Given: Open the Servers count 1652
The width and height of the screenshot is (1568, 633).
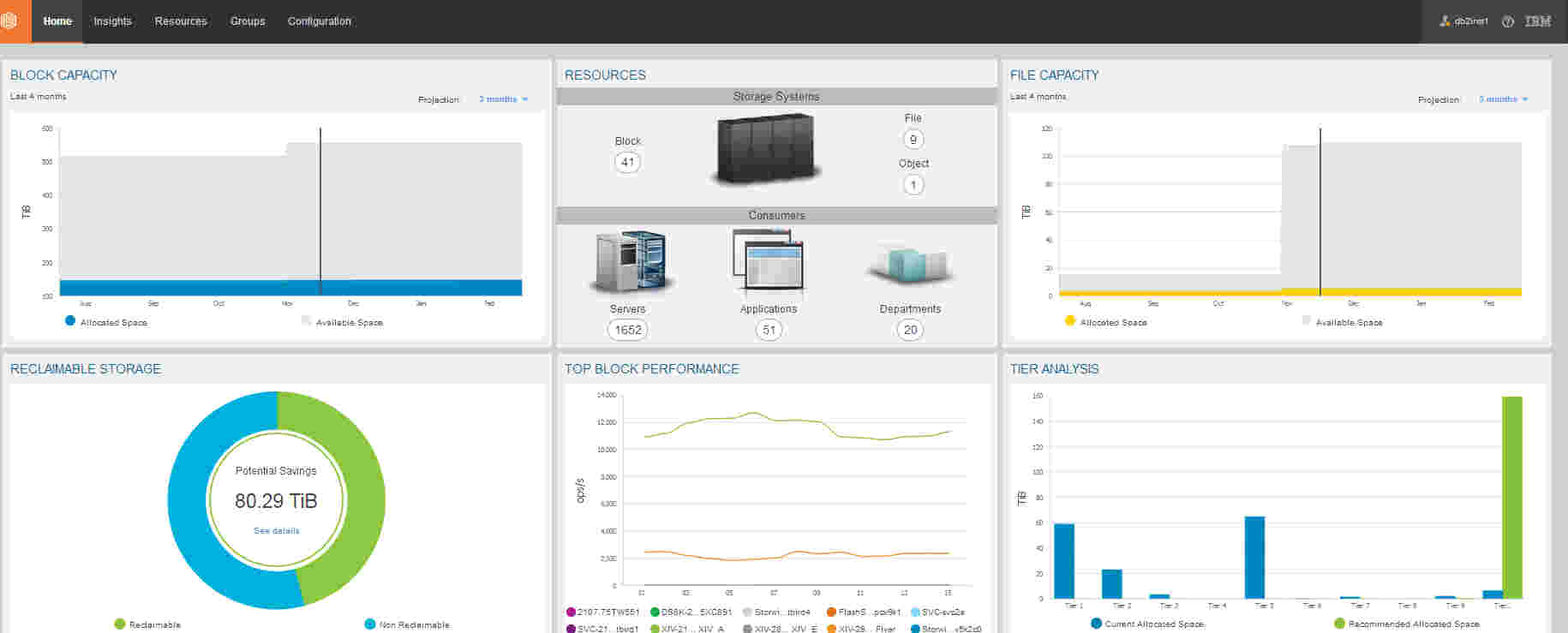Looking at the screenshot, I should [x=628, y=330].
